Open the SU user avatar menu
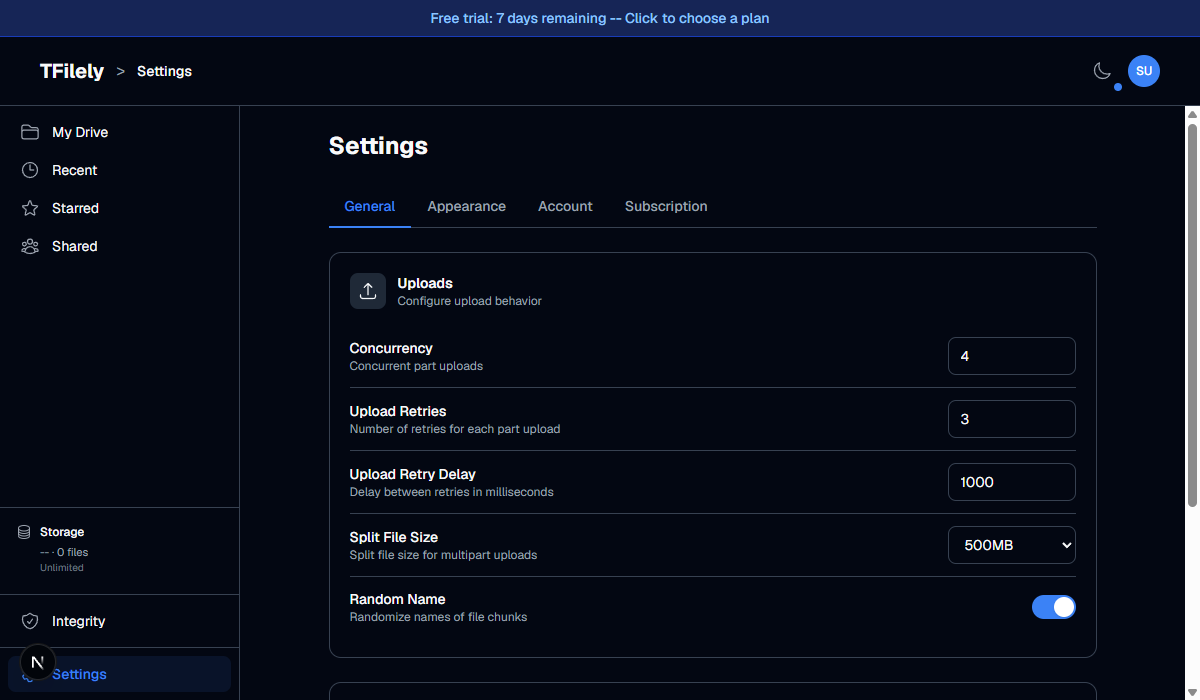 click(1144, 71)
